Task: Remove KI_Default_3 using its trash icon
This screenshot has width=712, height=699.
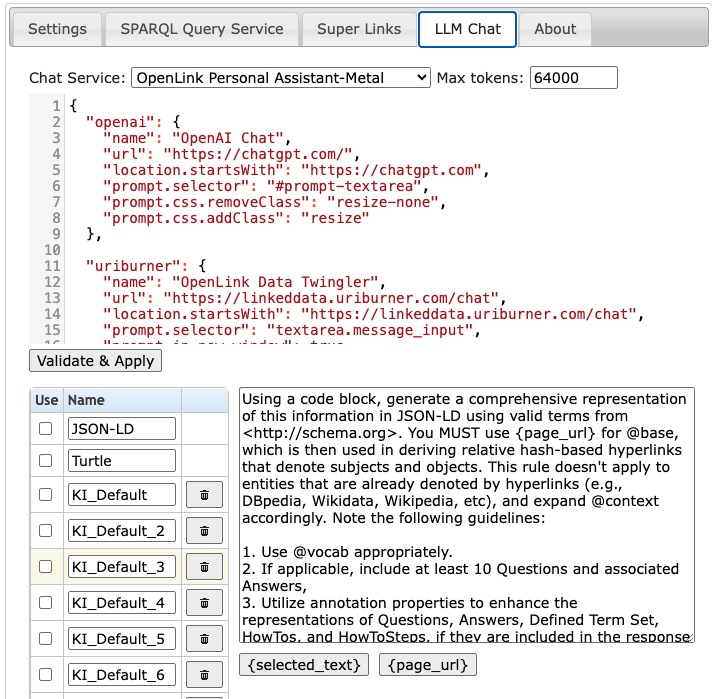Action: click(x=204, y=567)
